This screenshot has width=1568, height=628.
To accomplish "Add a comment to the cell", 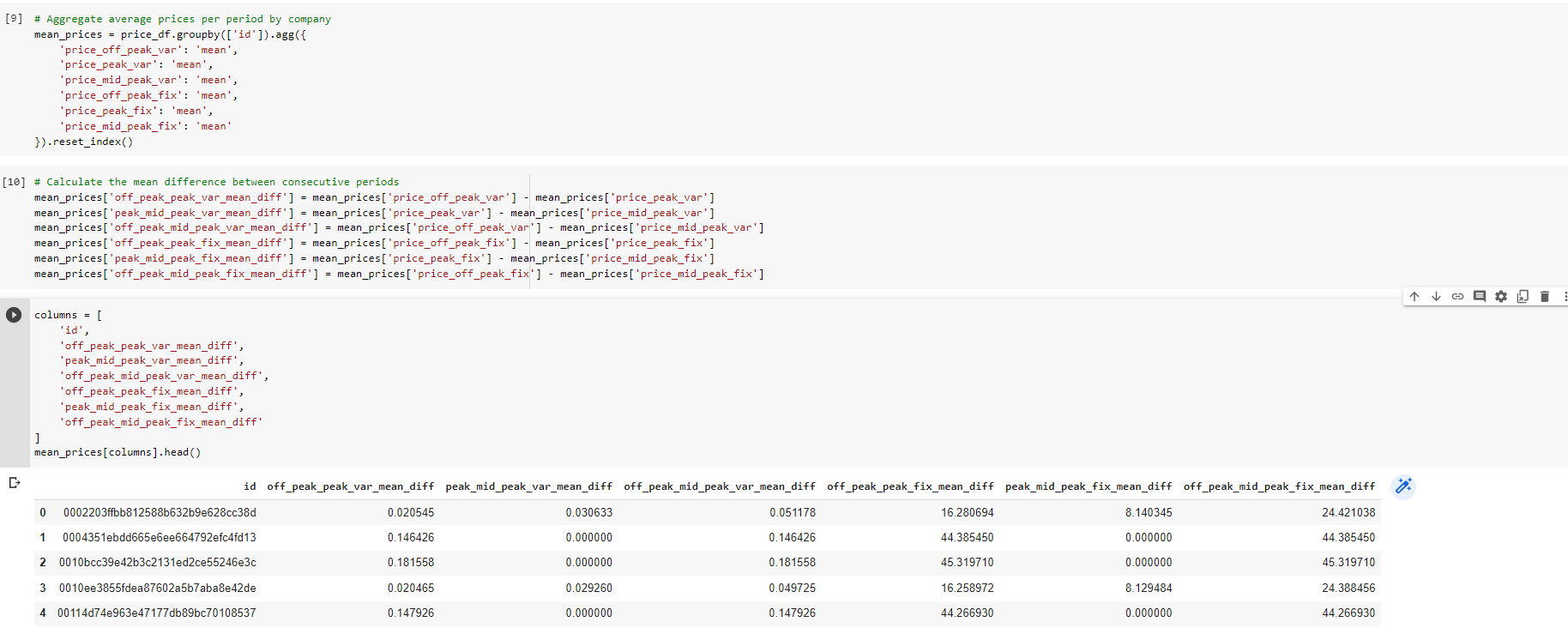I will click(1479, 297).
